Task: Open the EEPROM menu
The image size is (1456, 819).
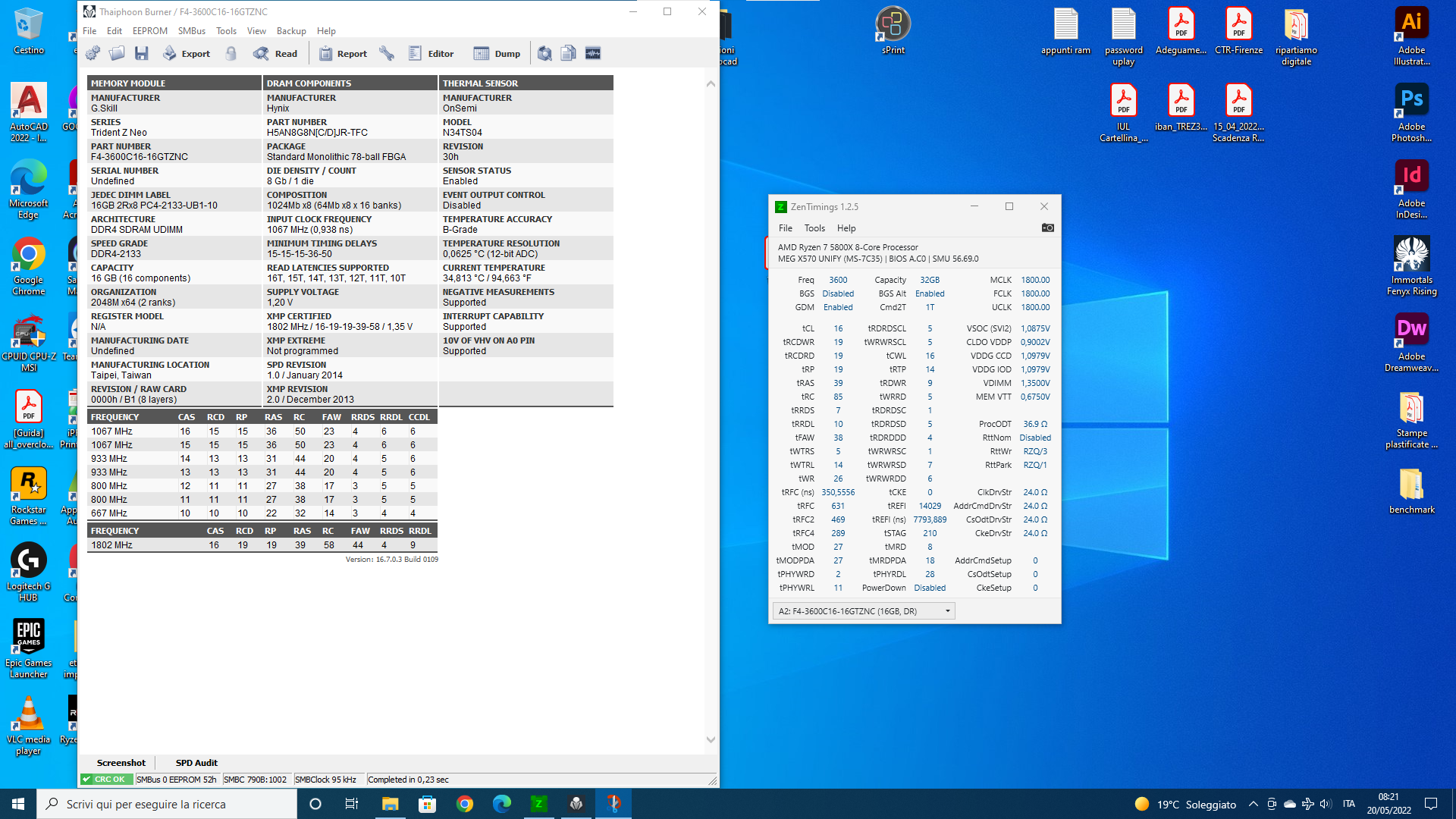Action: tap(150, 31)
